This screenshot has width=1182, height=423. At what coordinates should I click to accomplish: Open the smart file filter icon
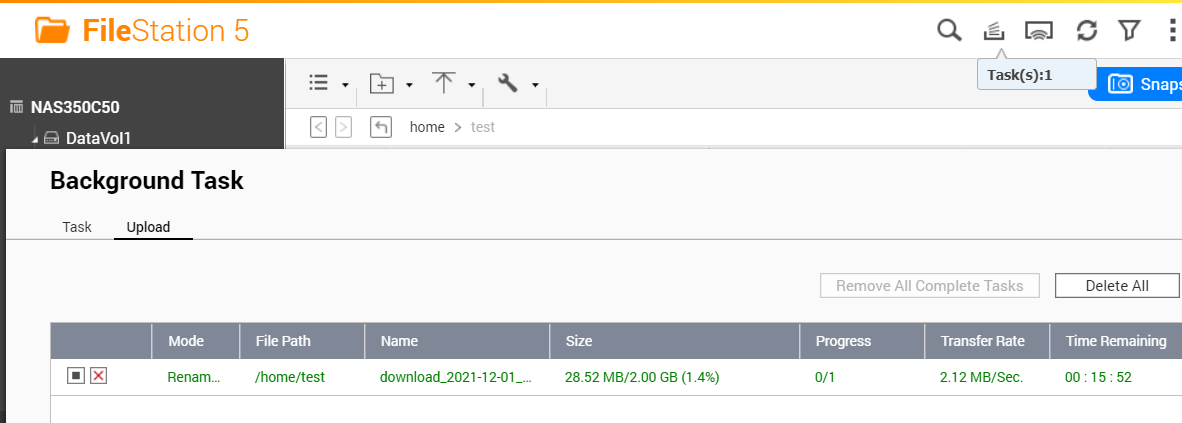coord(1128,31)
